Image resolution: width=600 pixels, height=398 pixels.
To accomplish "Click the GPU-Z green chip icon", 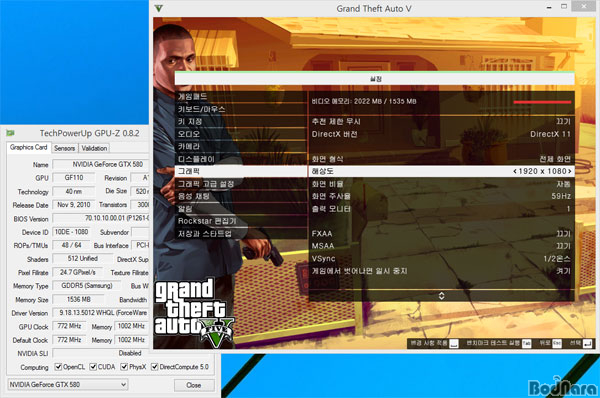I will tap(10, 133).
